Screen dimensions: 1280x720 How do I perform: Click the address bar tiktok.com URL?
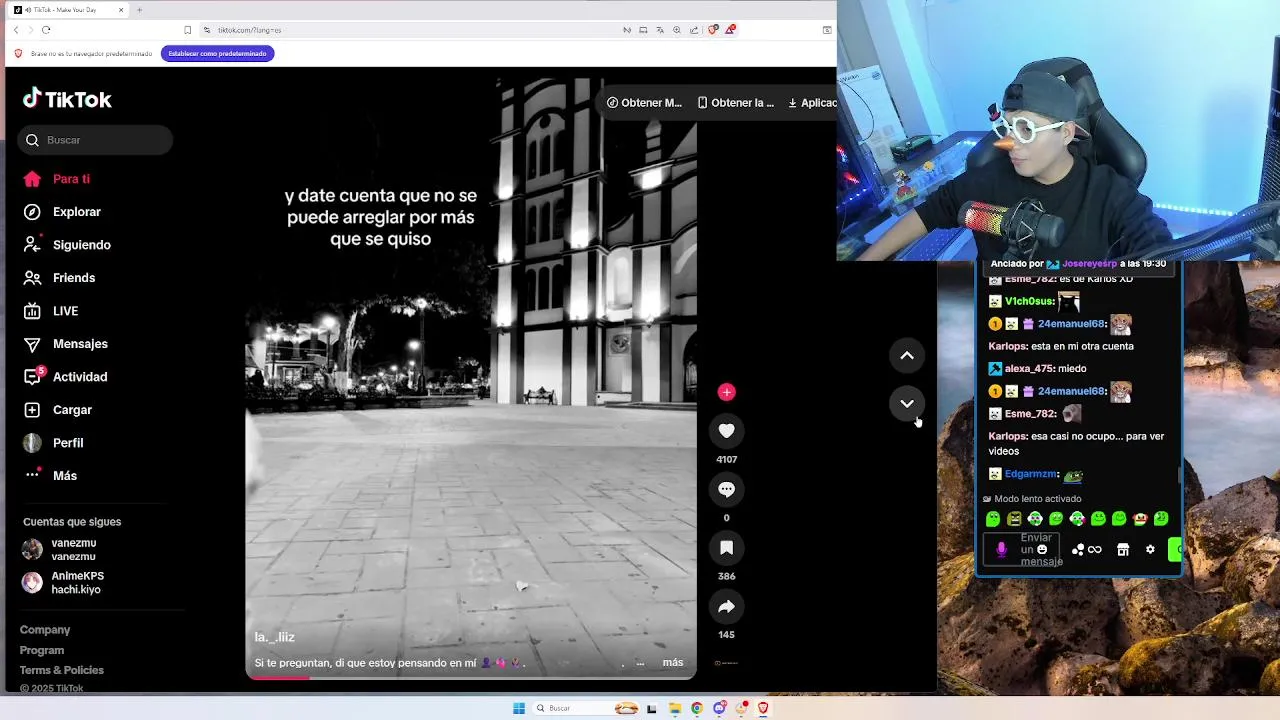click(249, 30)
